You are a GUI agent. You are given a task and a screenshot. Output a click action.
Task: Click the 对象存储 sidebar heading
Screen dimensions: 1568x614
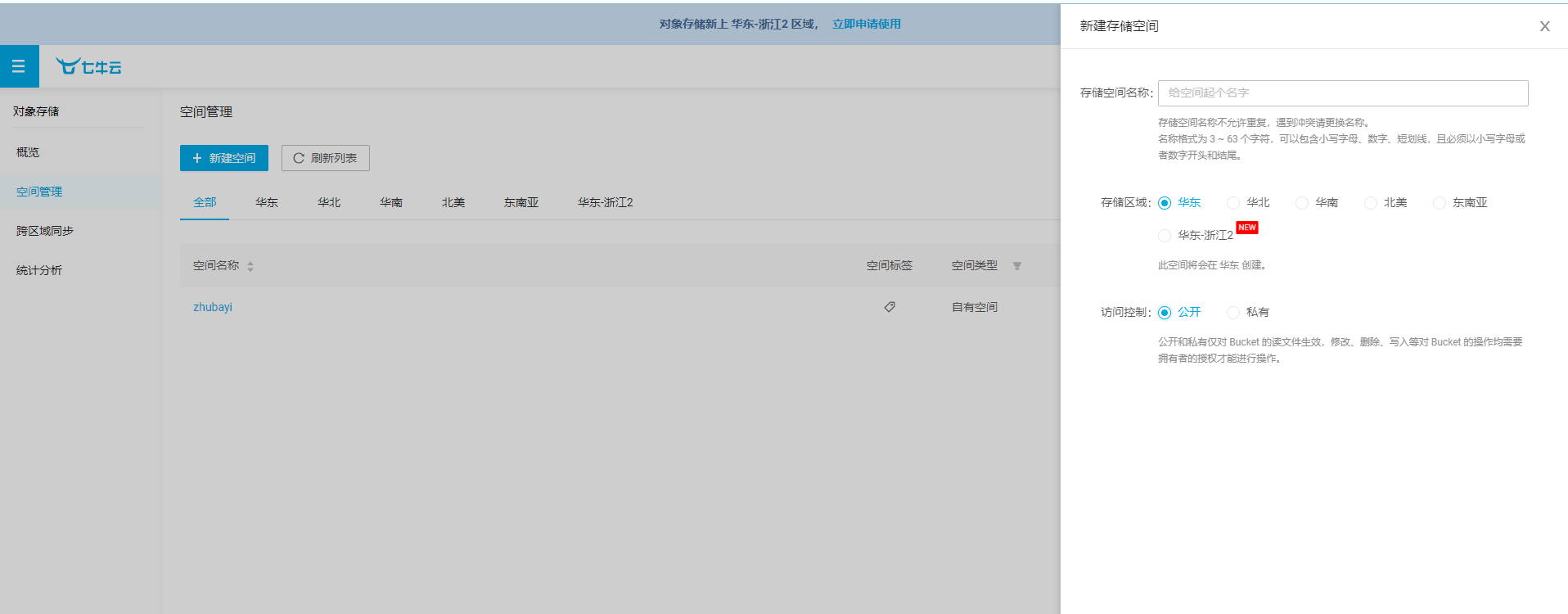(x=36, y=111)
